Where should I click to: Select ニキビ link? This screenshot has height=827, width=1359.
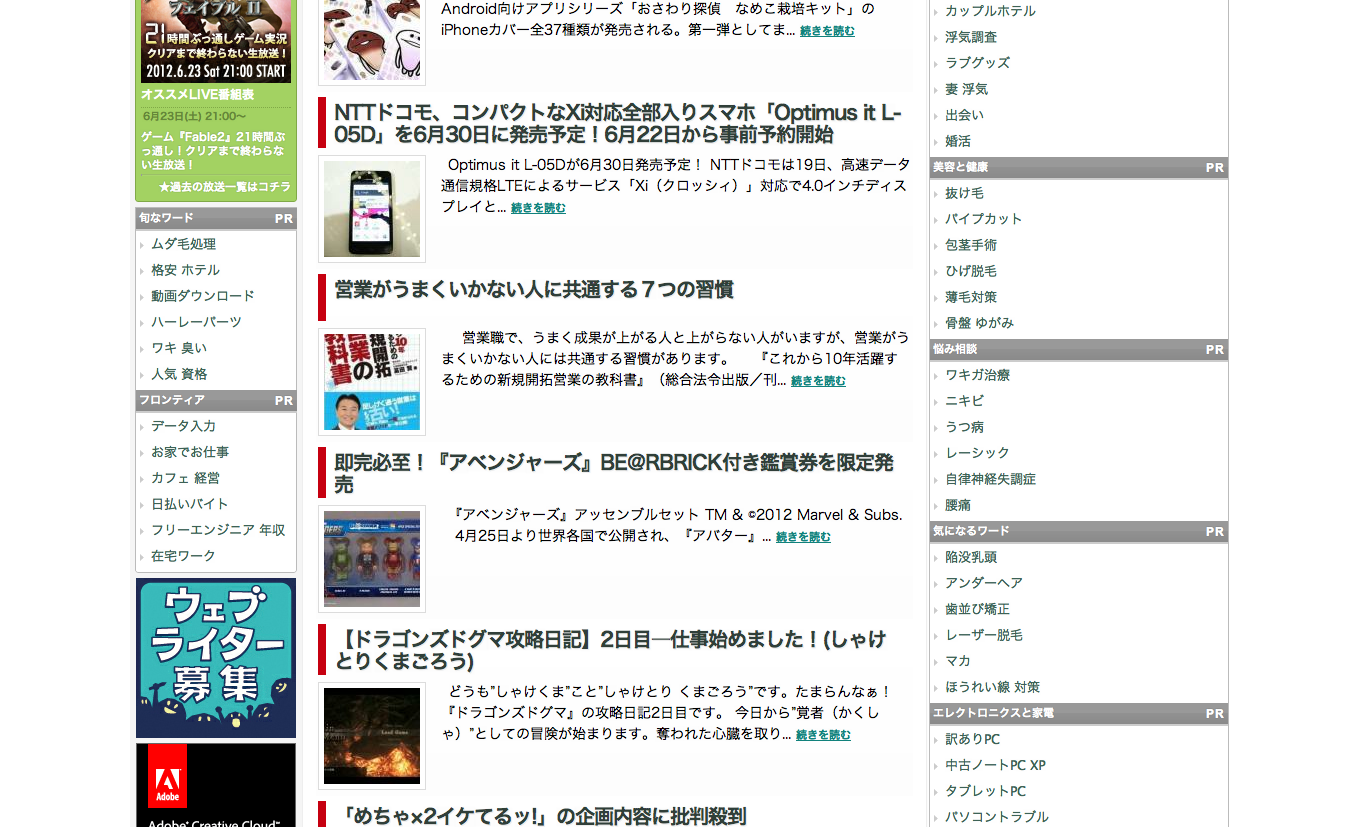[x=964, y=401]
